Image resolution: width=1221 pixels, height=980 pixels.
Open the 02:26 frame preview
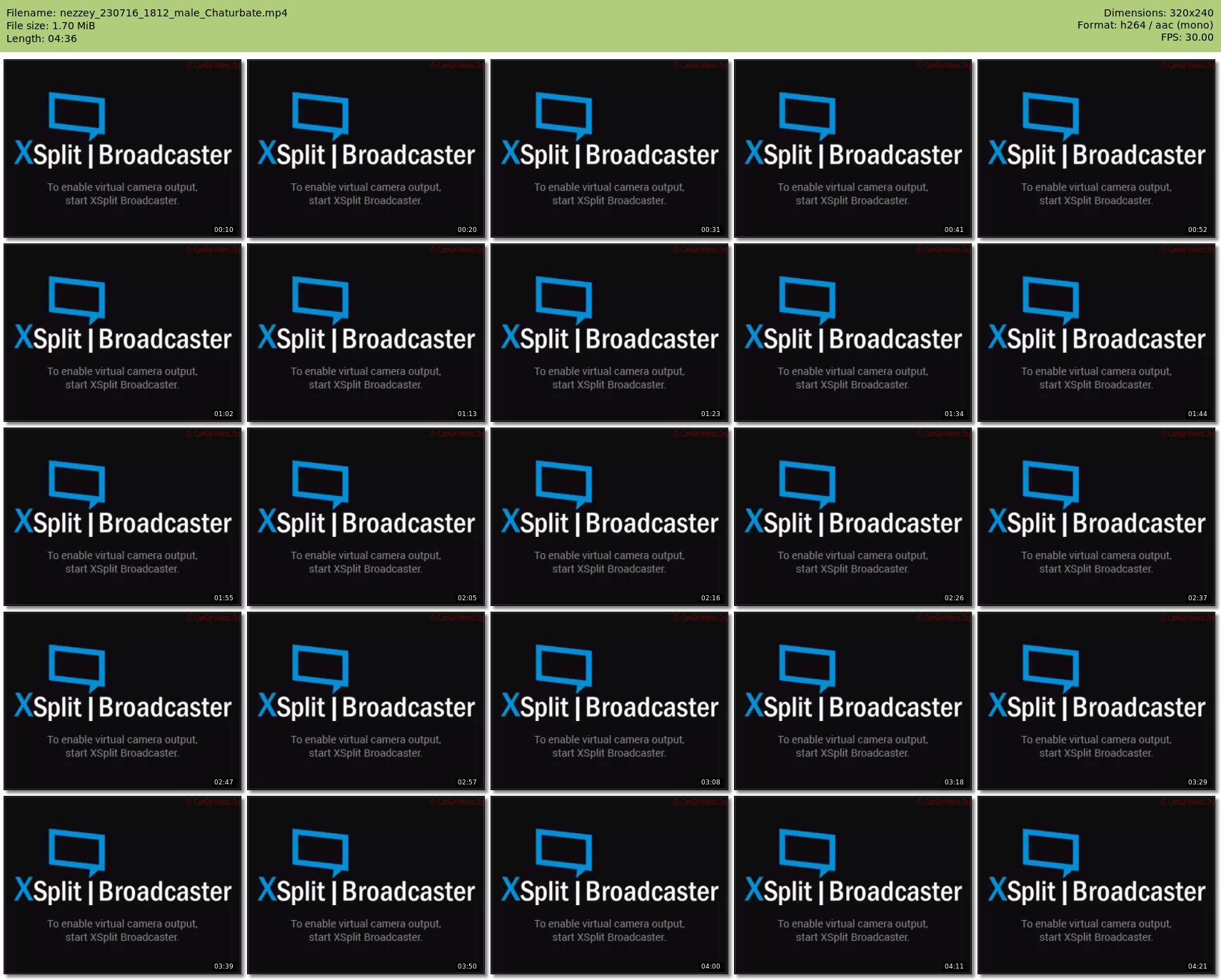[x=853, y=517]
